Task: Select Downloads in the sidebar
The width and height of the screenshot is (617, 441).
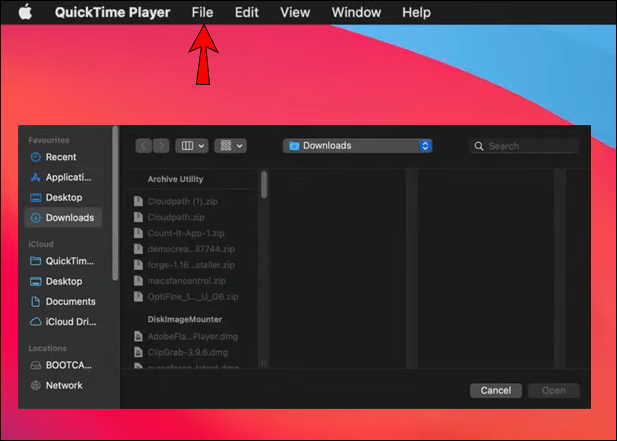Action: [x=63, y=218]
